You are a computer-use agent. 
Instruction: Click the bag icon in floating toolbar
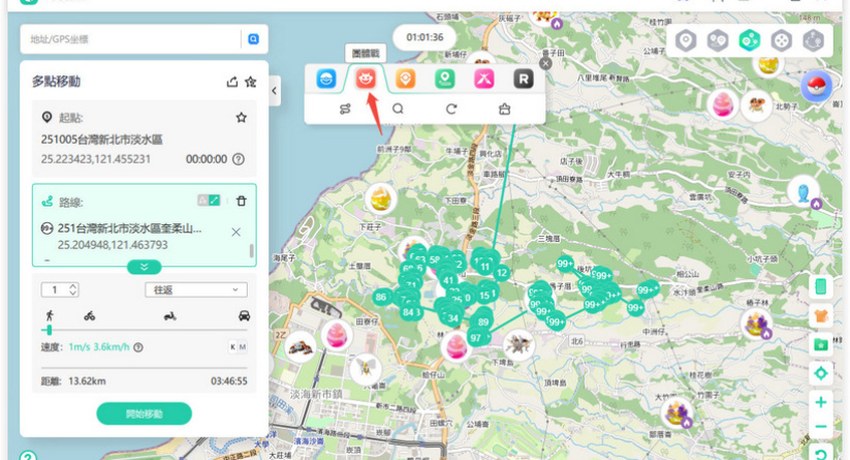pyautogui.click(x=504, y=109)
